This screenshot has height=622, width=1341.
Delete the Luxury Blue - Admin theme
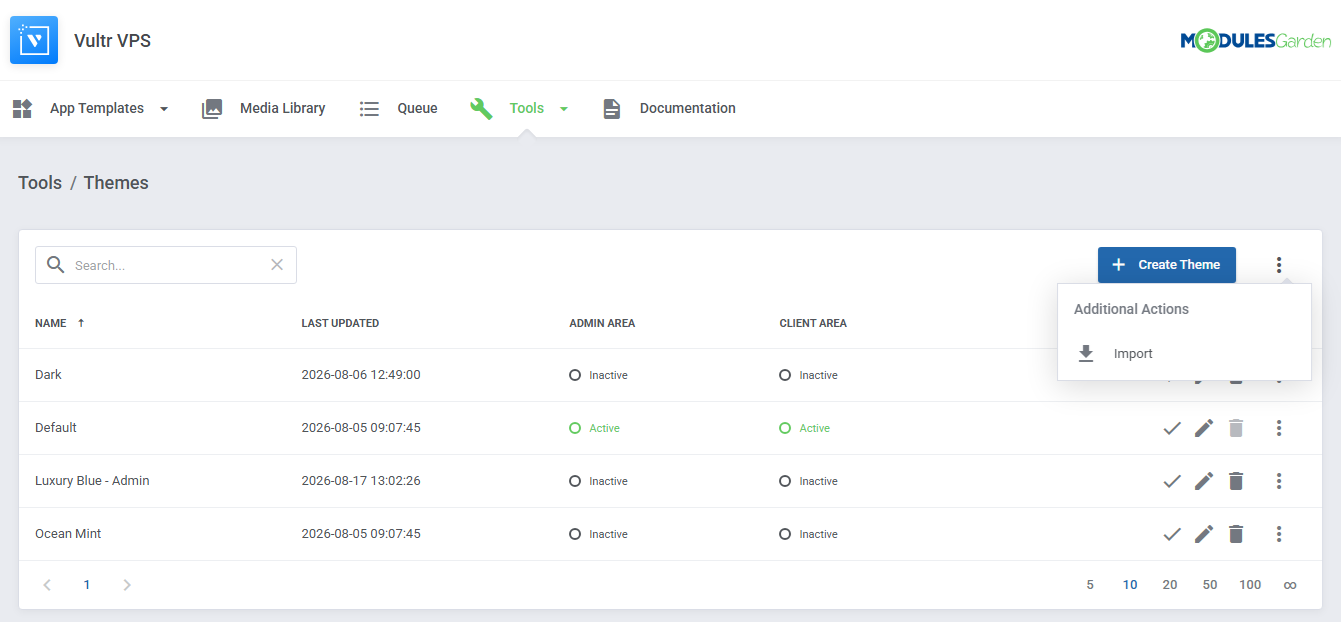click(x=1236, y=481)
